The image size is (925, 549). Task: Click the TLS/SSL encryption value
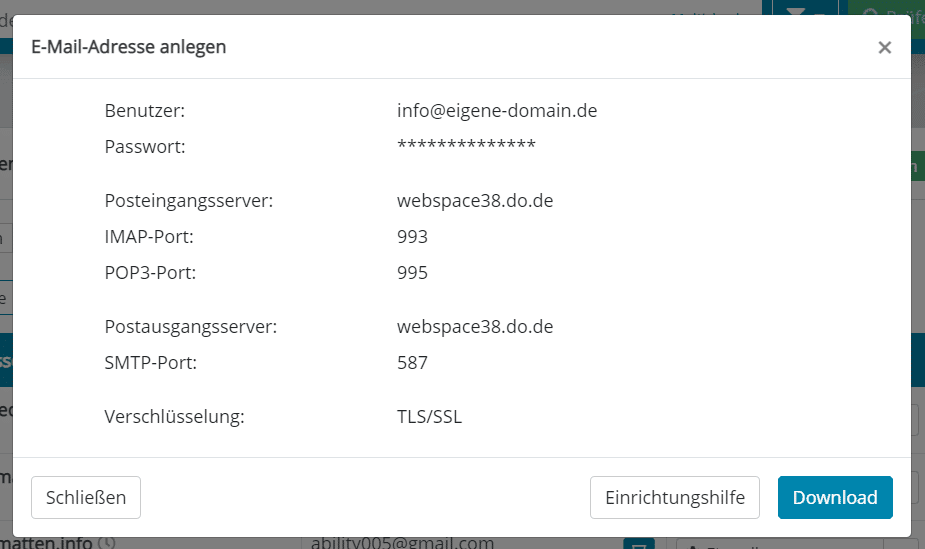(x=429, y=417)
